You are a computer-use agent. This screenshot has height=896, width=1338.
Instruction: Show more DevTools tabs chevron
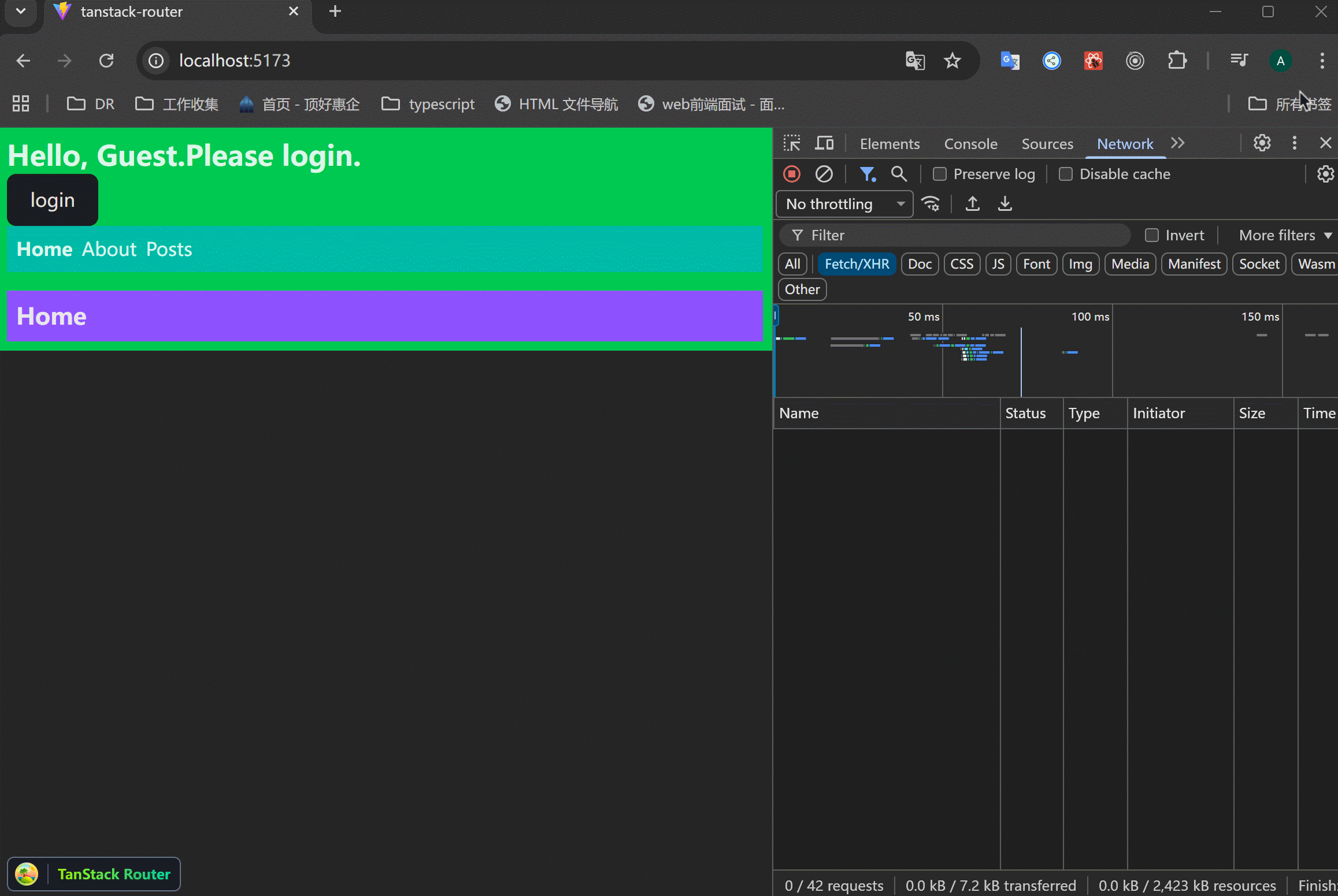(x=1178, y=143)
